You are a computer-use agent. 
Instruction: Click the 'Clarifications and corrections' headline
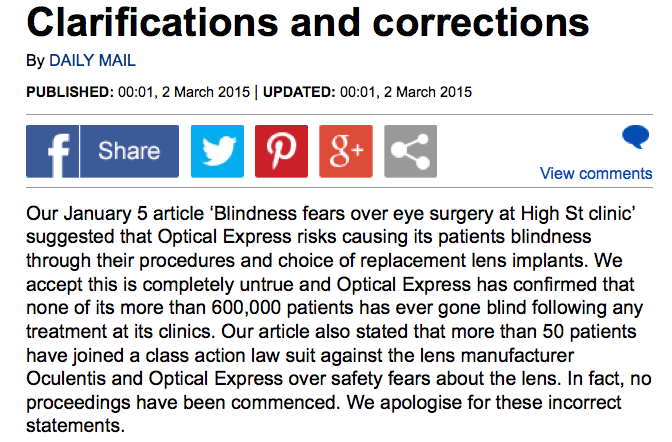coord(308,22)
